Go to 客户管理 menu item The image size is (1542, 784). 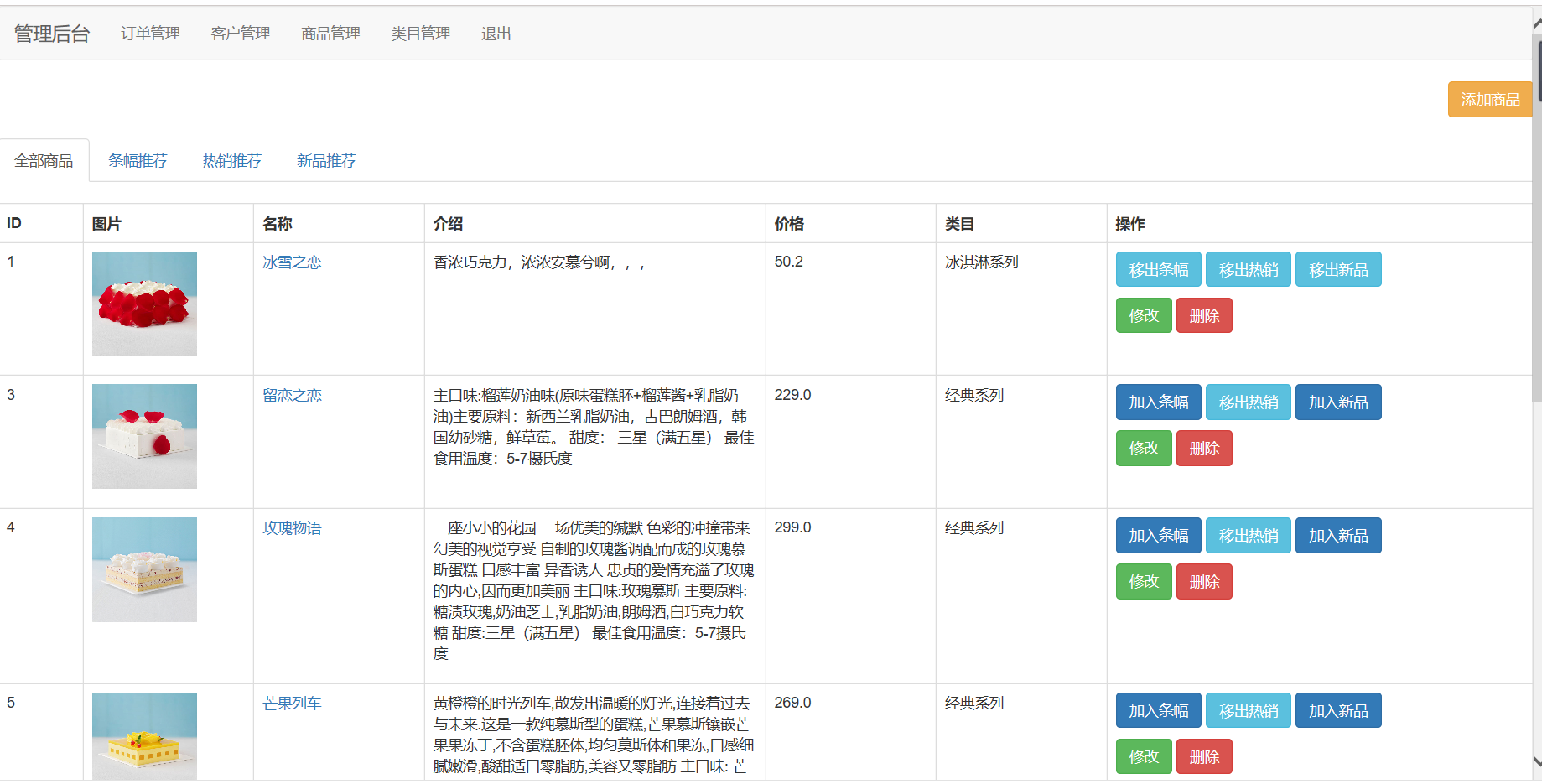[x=241, y=34]
